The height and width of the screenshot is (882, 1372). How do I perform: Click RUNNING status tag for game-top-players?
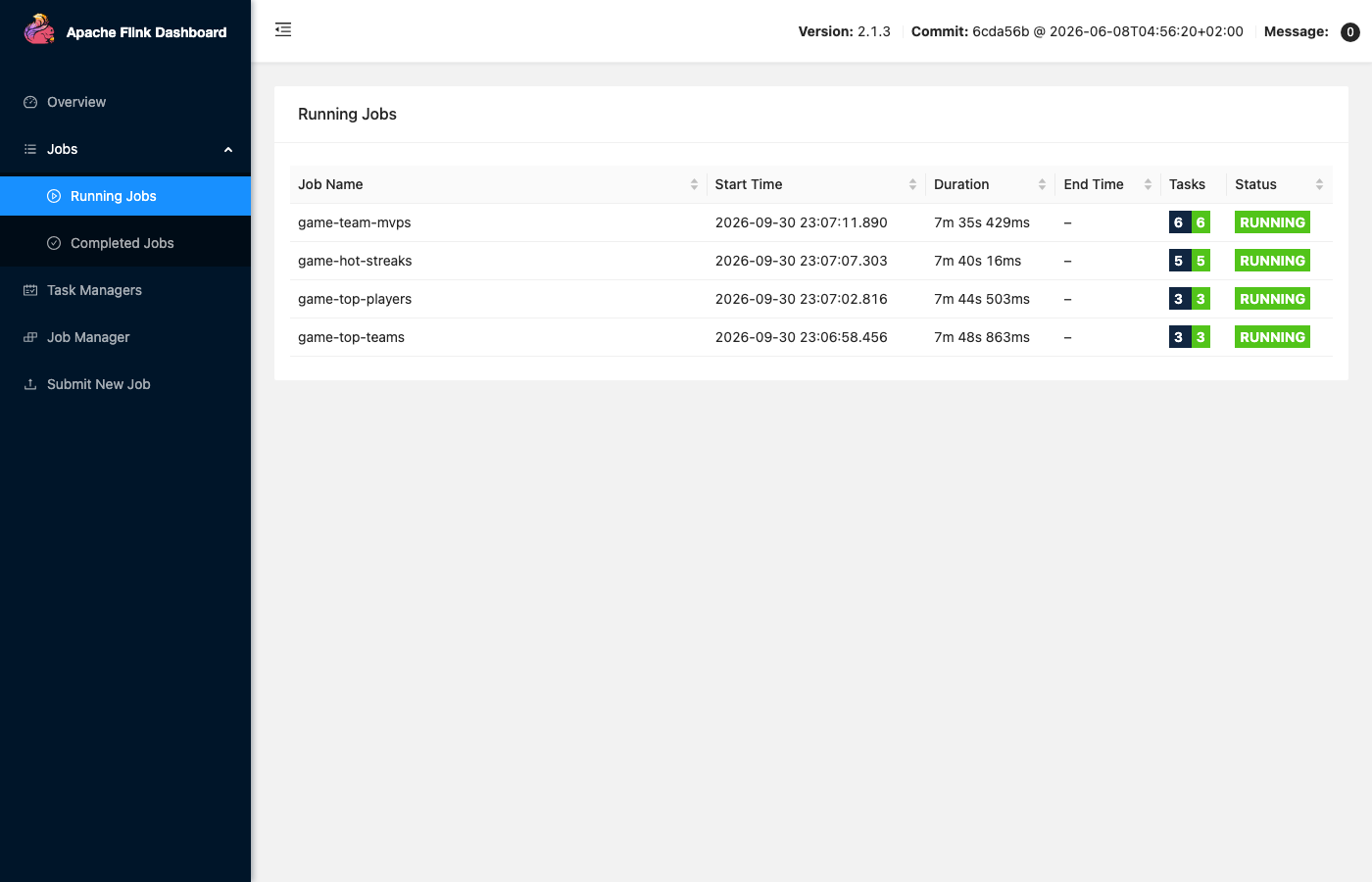[1272, 299]
